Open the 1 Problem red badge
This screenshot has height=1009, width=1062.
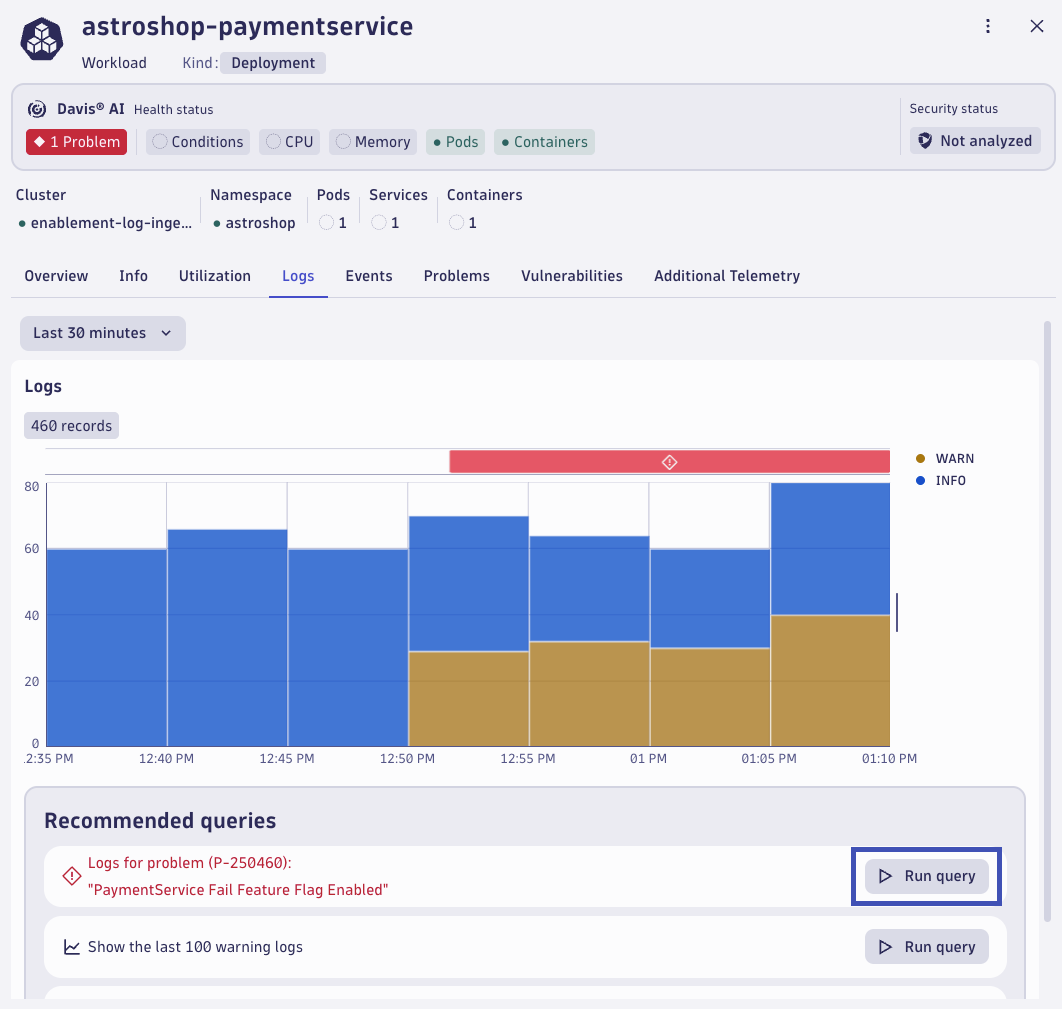77,142
